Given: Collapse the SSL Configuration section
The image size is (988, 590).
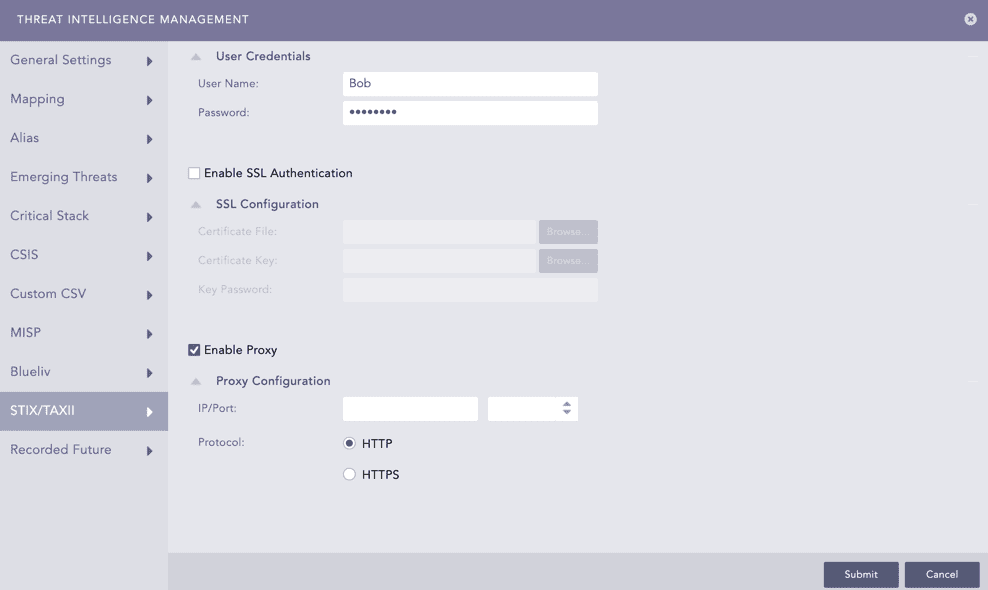Looking at the screenshot, I should point(196,204).
